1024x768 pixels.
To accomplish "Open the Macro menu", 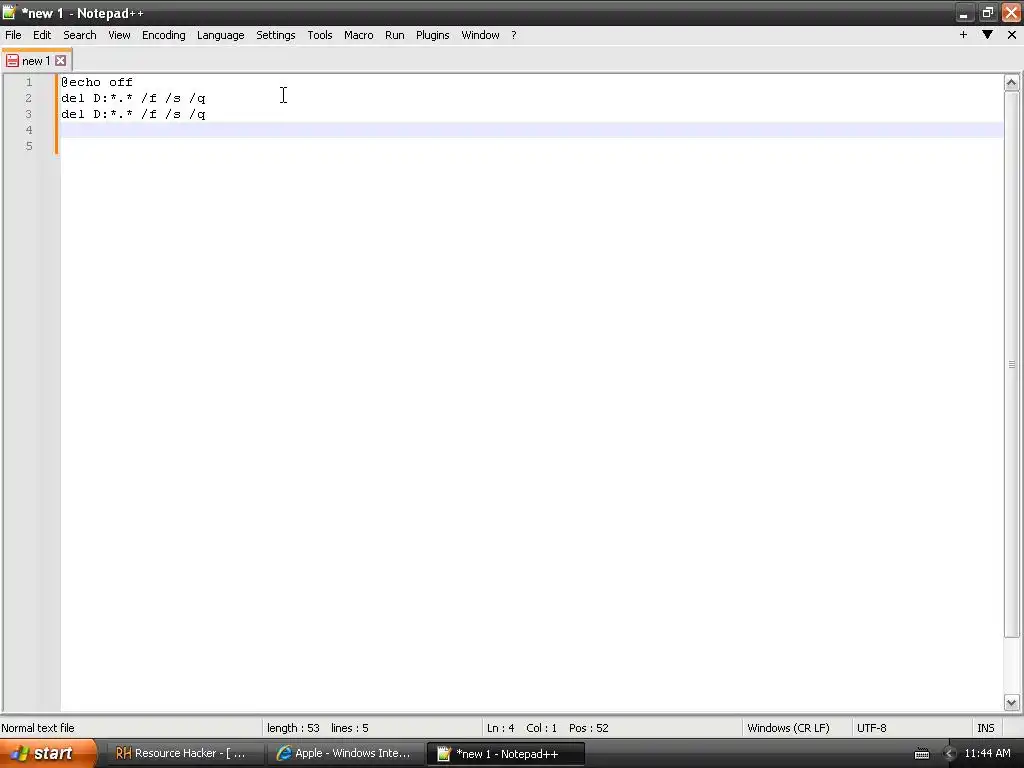I will point(359,35).
